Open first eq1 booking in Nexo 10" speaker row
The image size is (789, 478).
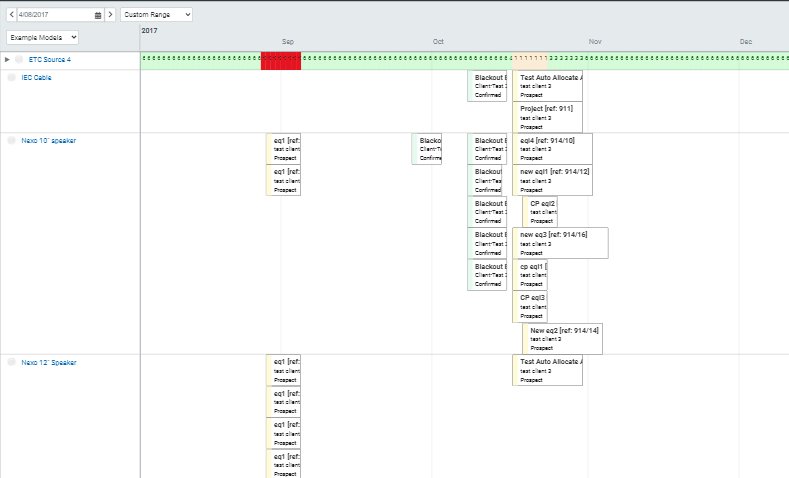(x=283, y=149)
